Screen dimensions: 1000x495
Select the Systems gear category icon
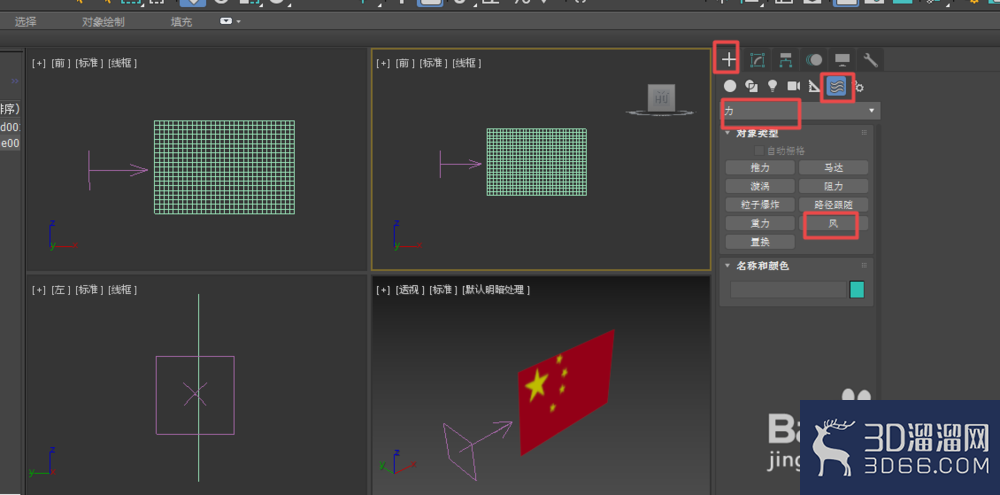point(859,87)
